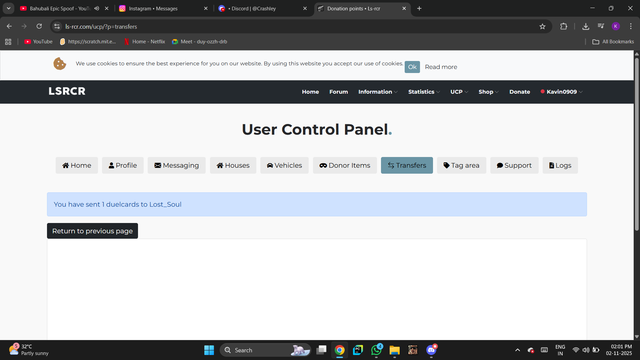Image resolution: width=640 pixels, height=360 pixels.
Task: Expand the Shop dropdown menu
Action: tap(488, 92)
